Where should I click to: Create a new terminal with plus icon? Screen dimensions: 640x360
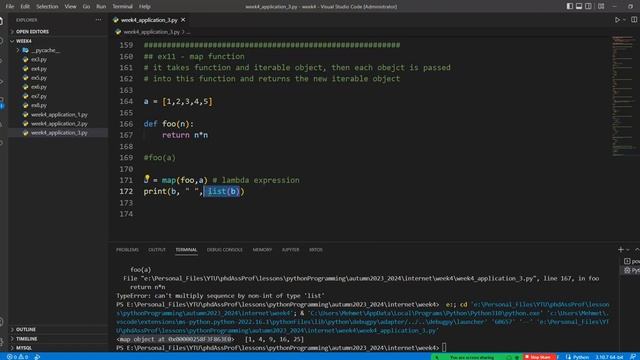[620, 249]
